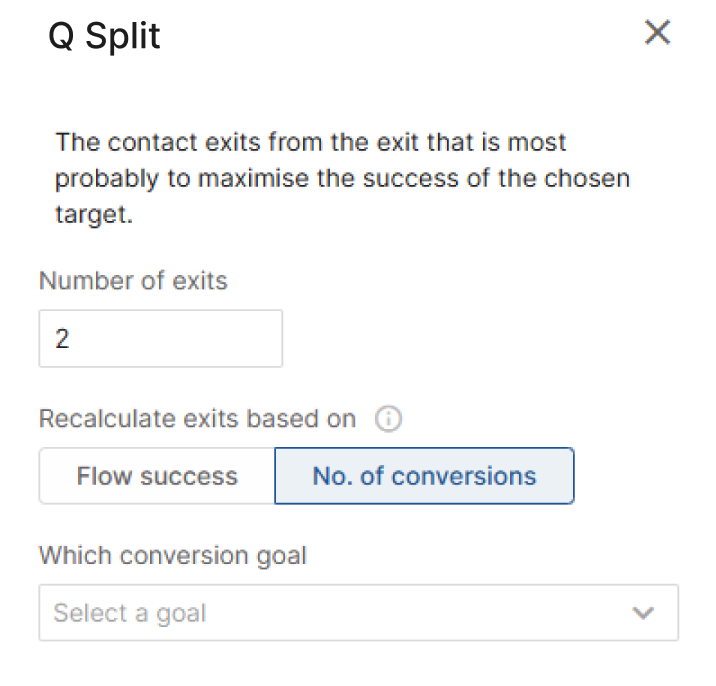
Task: Select the No. of conversions option
Action: click(x=424, y=476)
